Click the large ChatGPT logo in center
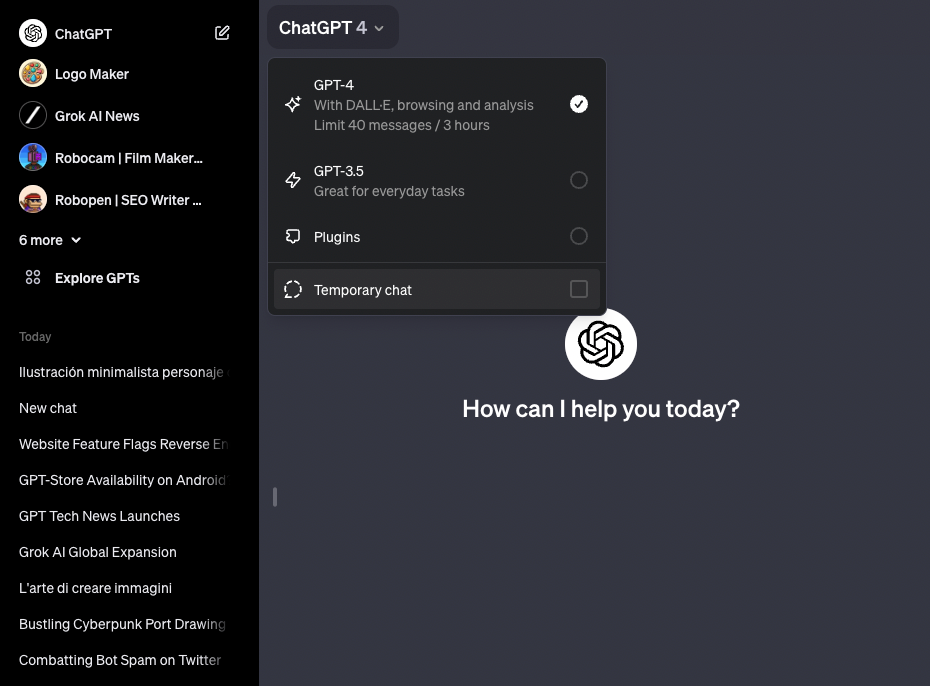930x686 pixels. (601, 344)
